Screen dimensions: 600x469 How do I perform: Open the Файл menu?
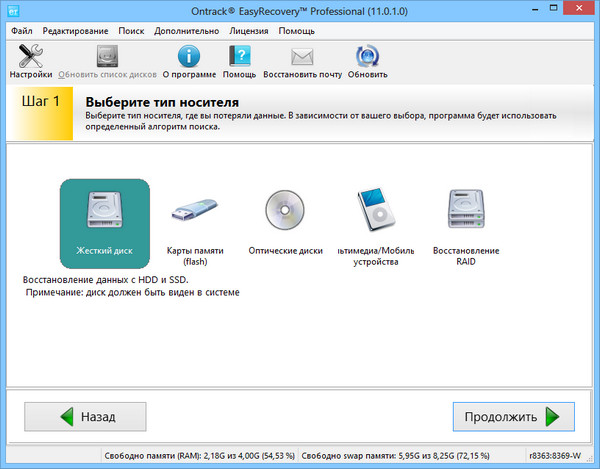[22, 31]
